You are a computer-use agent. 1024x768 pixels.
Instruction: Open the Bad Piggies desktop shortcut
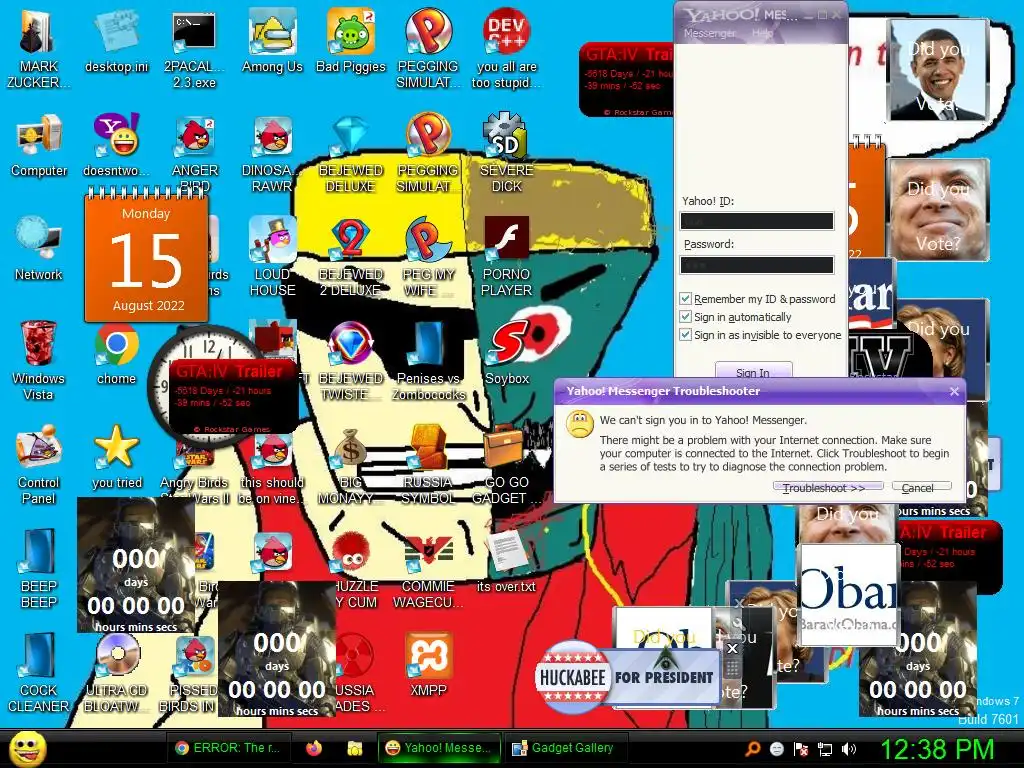click(351, 39)
